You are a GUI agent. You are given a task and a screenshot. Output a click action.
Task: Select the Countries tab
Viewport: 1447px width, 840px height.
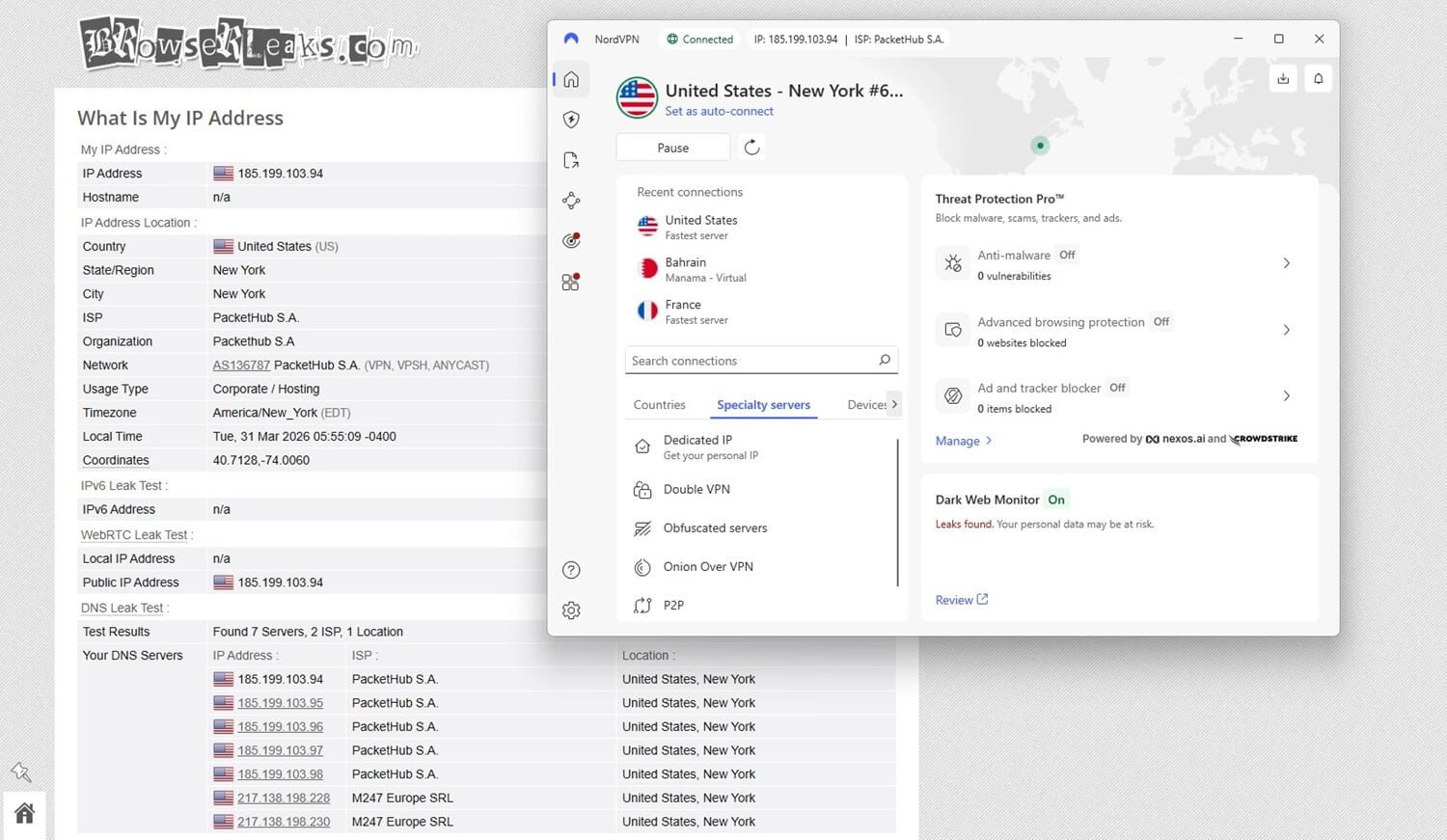tap(659, 404)
